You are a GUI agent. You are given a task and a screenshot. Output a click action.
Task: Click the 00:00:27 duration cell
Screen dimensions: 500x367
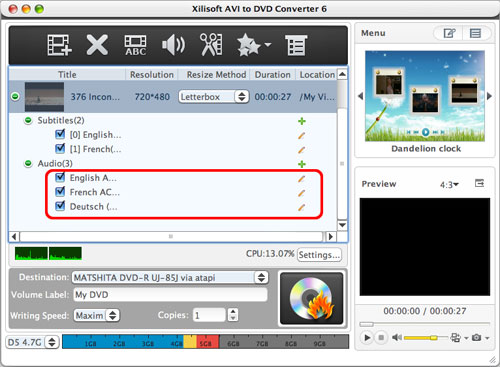273,97
